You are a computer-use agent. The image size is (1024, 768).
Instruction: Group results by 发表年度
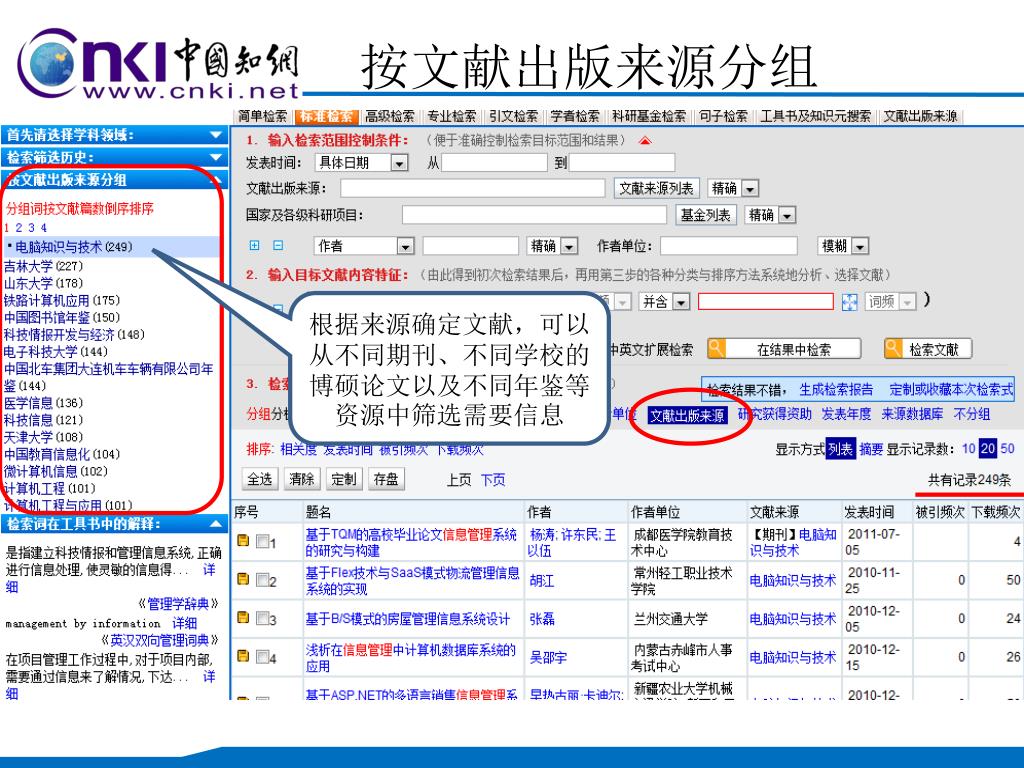[x=846, y=414]
